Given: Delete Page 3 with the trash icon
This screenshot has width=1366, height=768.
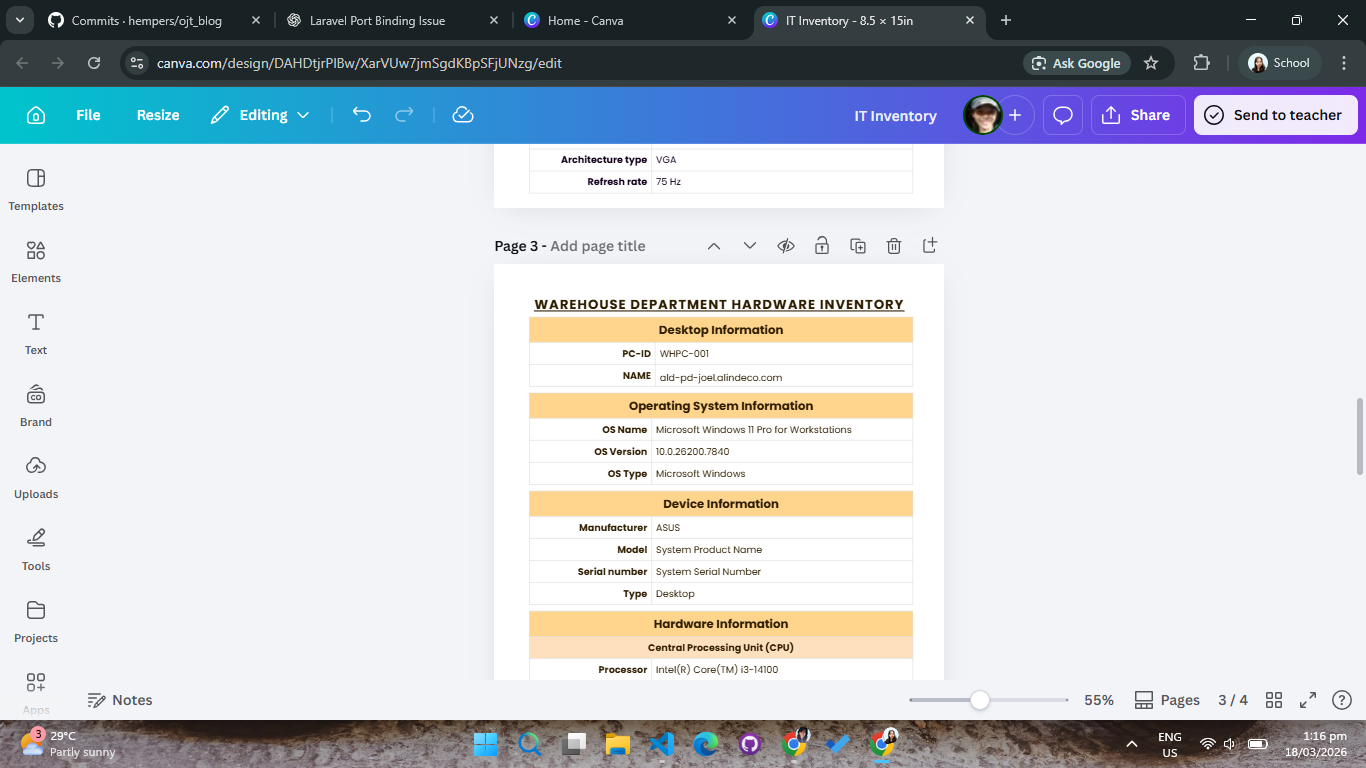Looking at the screenshot, I should click(894, 246).
